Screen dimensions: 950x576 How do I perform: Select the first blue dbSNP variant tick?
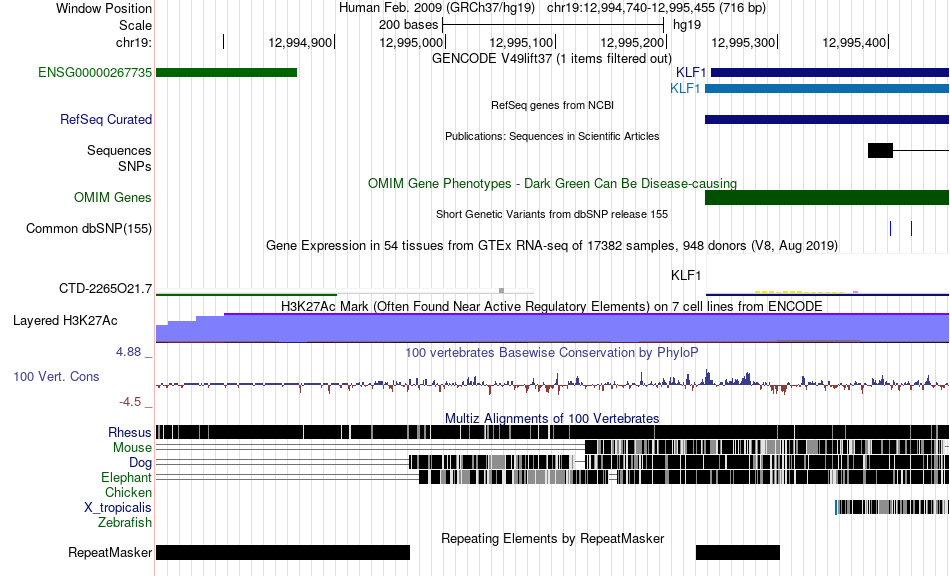(890, 228)
